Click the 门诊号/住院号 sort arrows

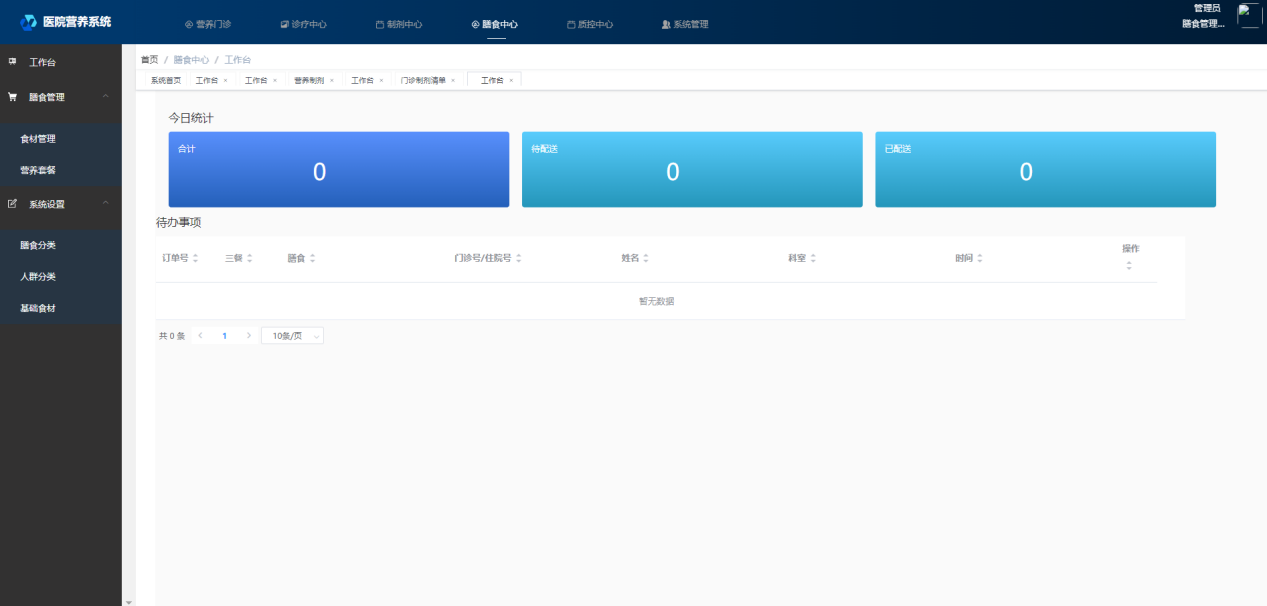point(519,258)
